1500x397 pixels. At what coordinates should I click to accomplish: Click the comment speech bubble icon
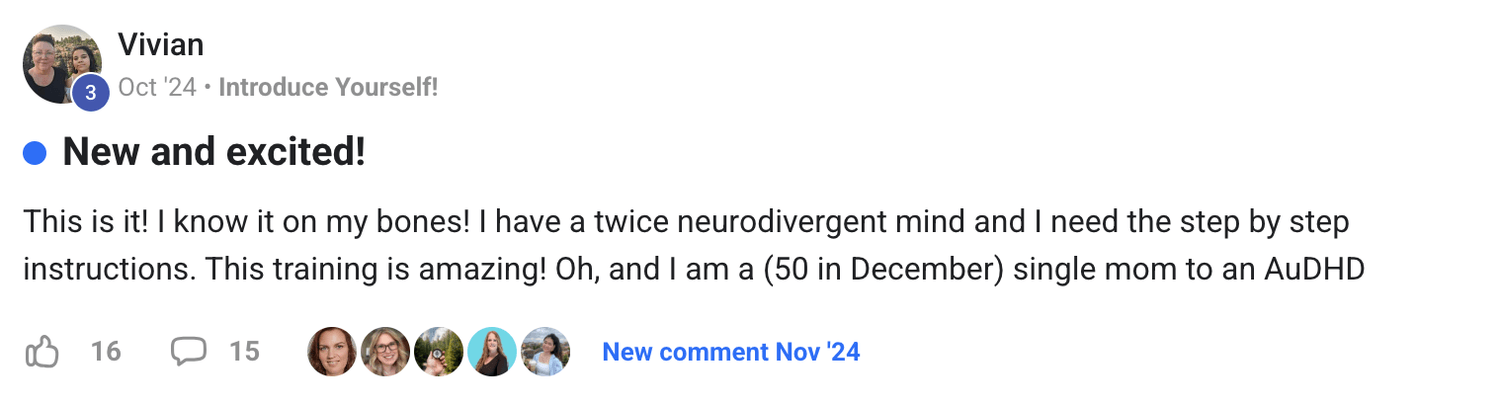[188, 352]
